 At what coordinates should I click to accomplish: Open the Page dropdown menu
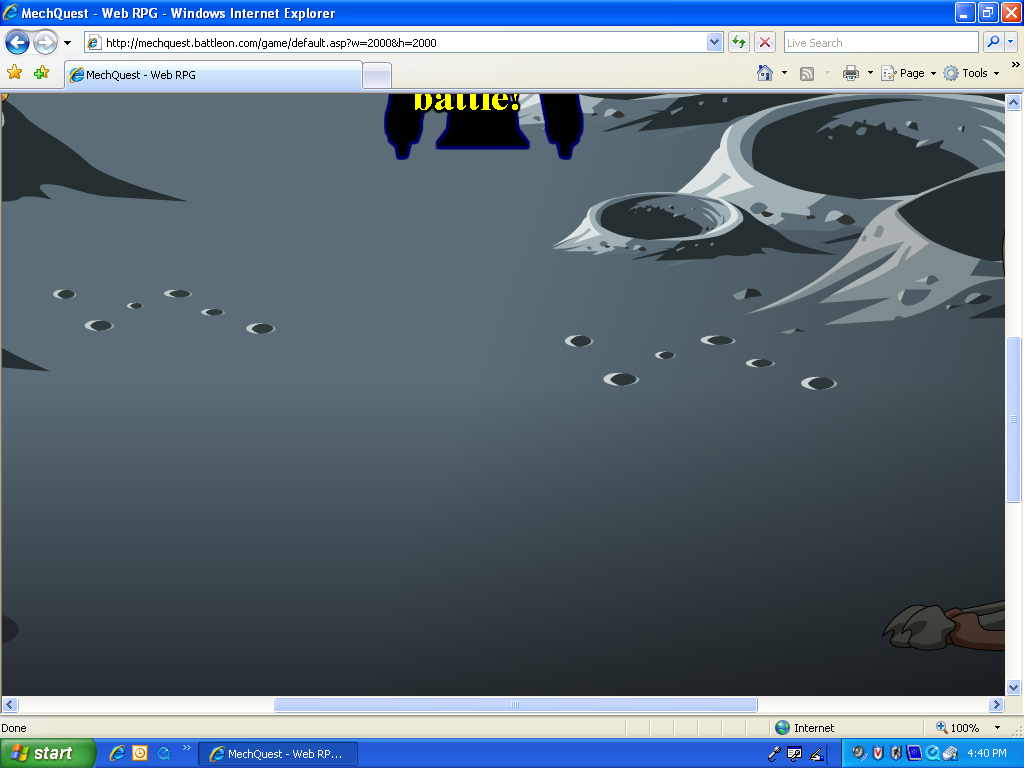(907, 72)
